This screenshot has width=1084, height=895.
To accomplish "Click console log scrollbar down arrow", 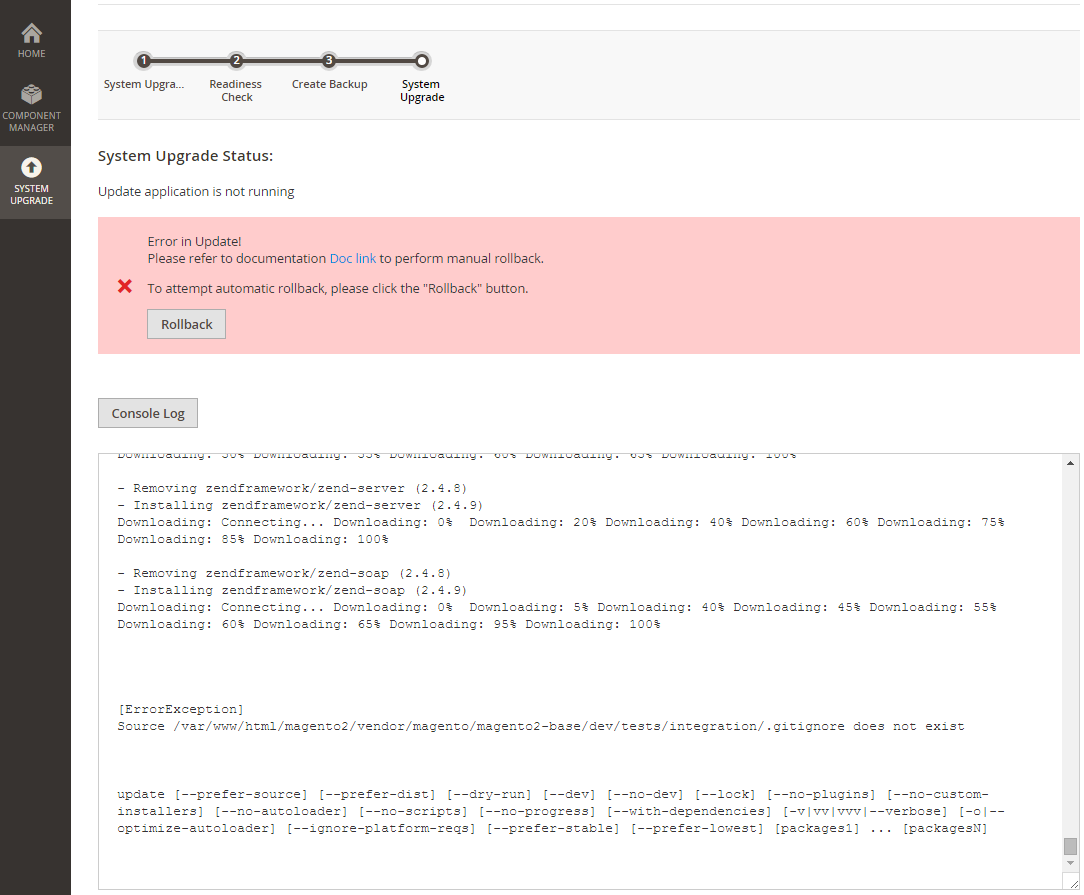I will coord(1070,863).
